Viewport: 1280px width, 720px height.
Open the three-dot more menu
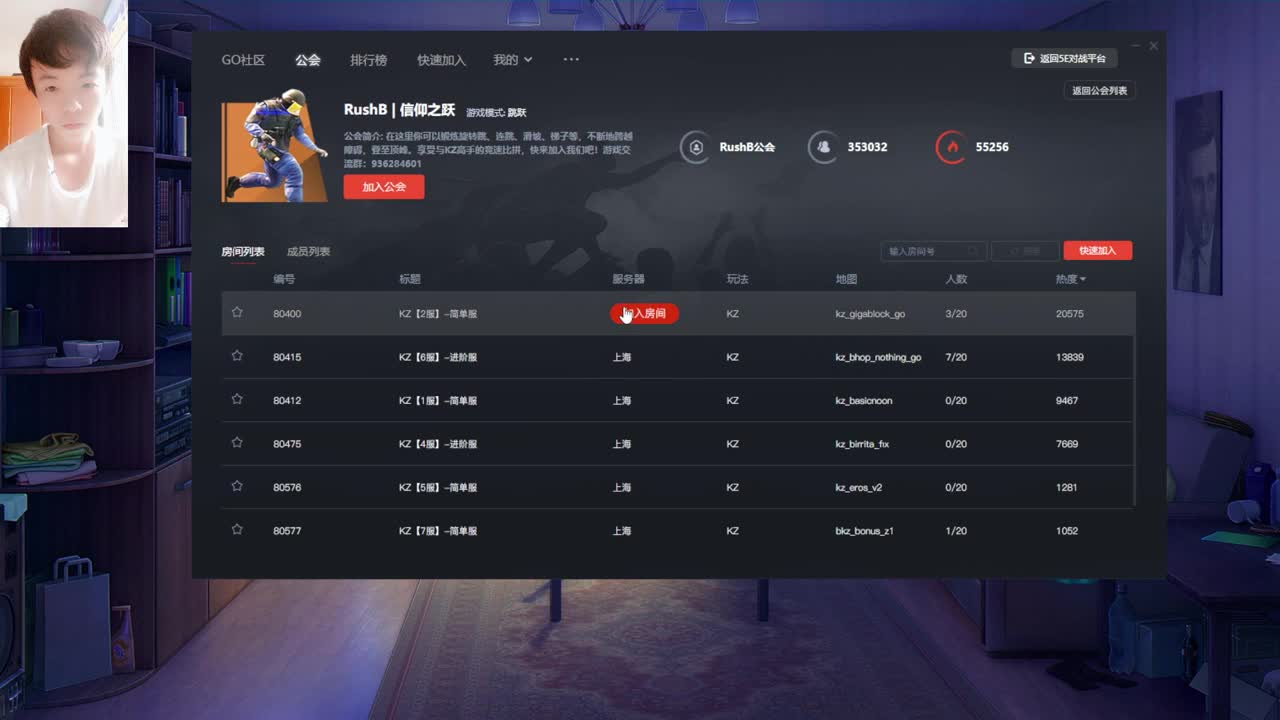click(571, 60)
